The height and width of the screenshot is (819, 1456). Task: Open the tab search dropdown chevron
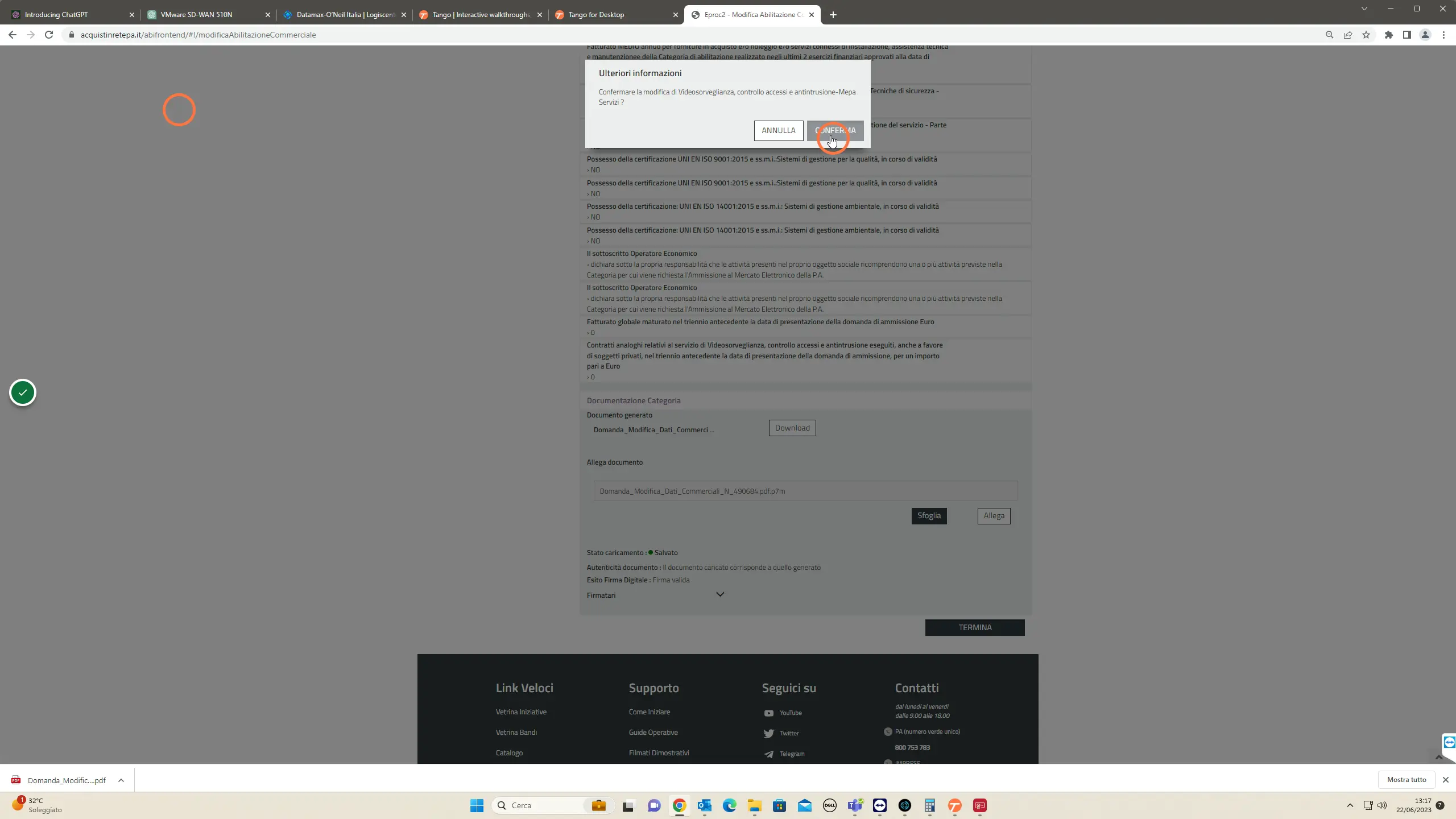1364,9
